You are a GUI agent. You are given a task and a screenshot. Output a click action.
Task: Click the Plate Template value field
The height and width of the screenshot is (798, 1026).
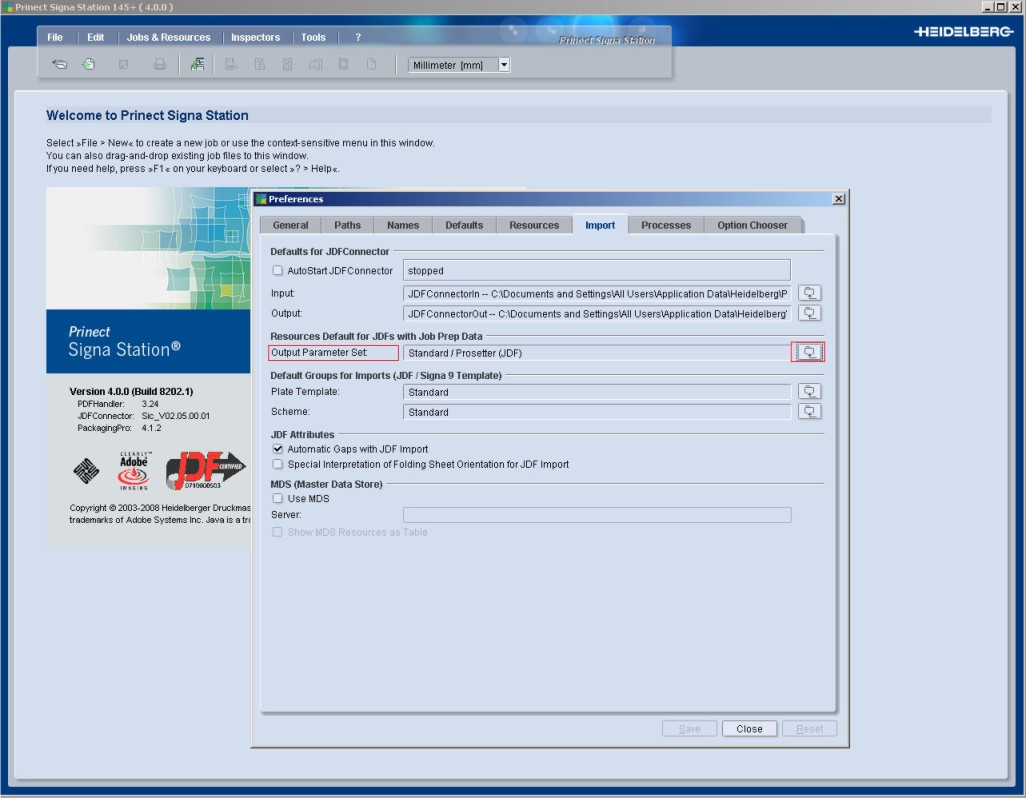coord(597,392)
